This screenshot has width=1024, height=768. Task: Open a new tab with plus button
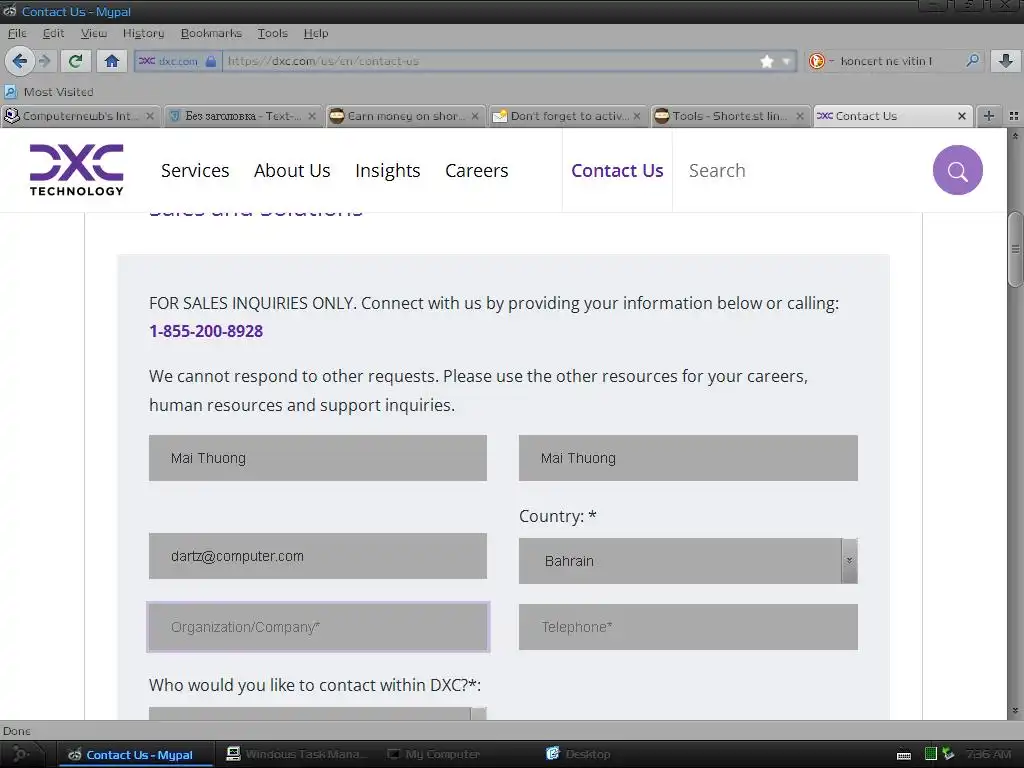pos(989,116)
